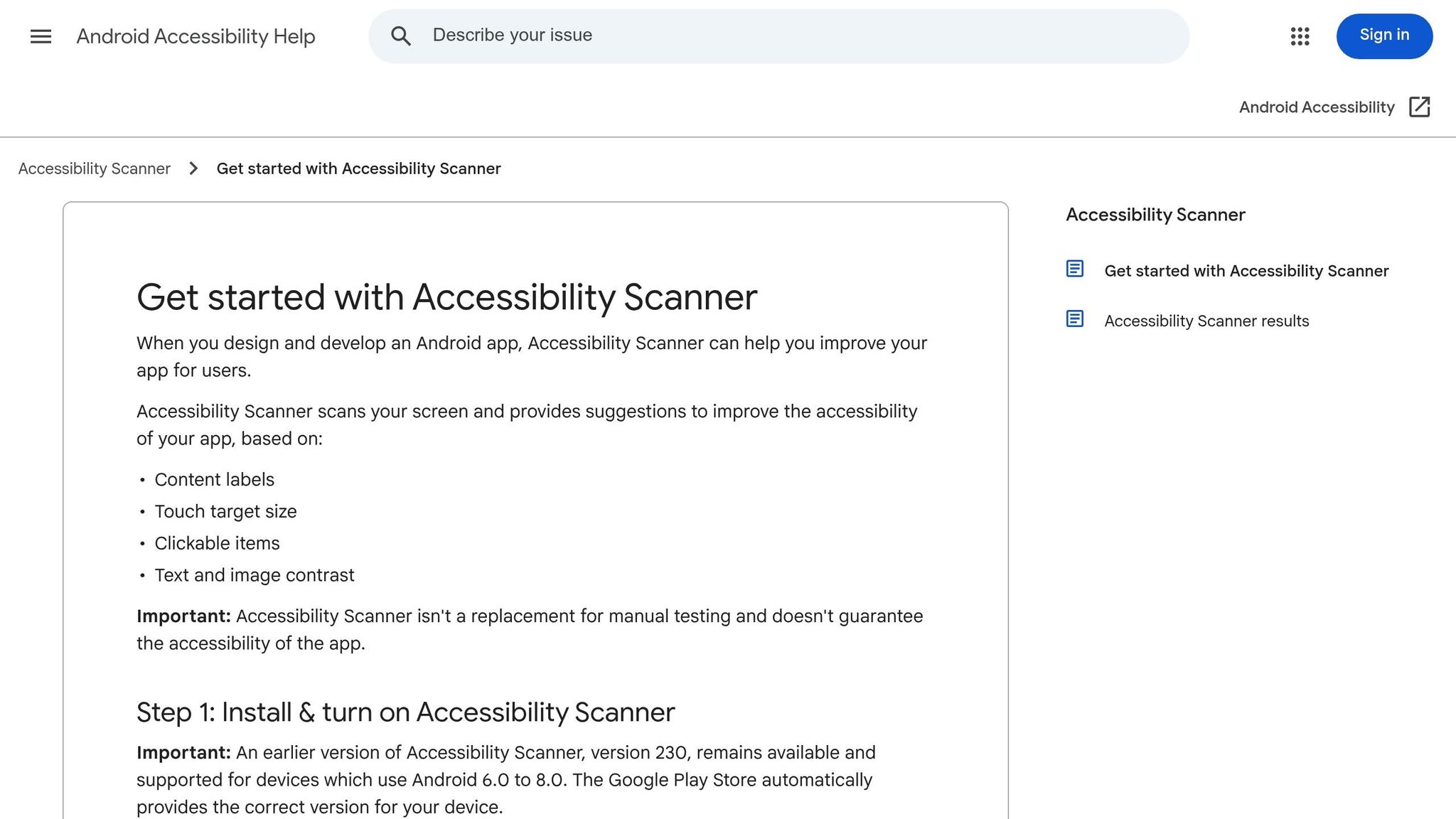1456x819 pixels.
Task: Click inside the Describe your issue field
Action: tap(640, 35)
